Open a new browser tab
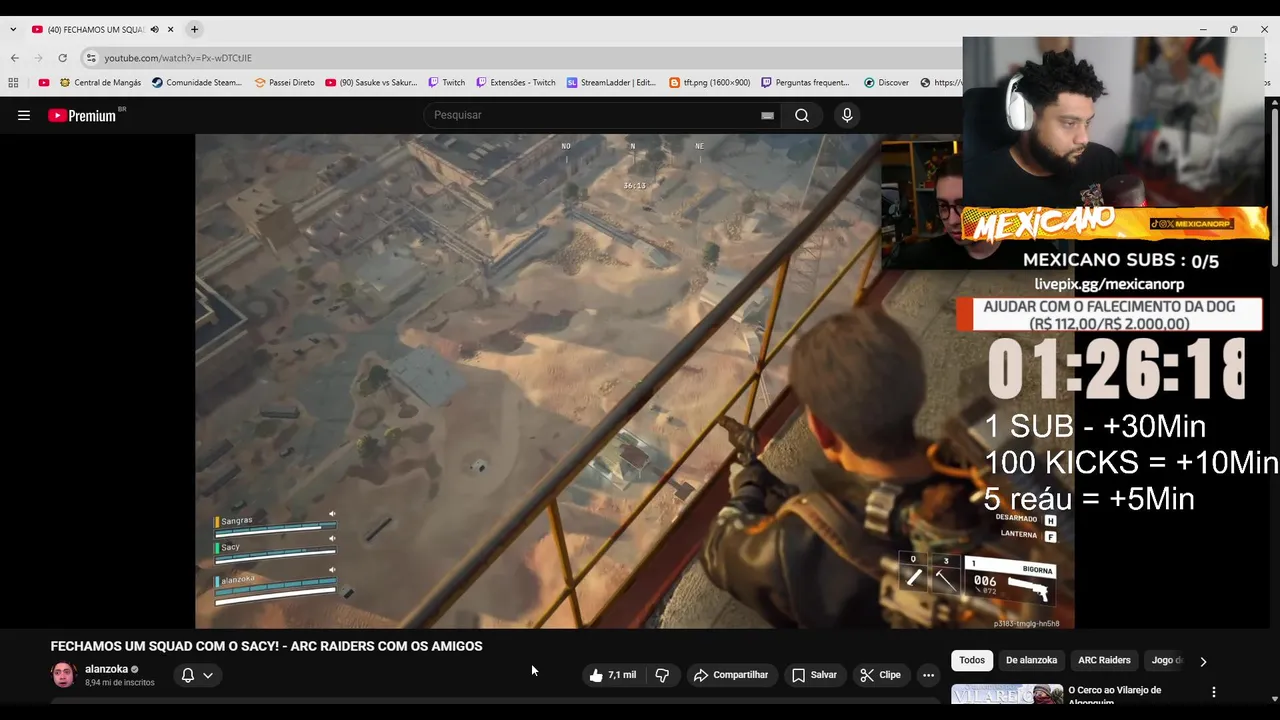Viewport: 1280px width, 720px height. click(194, 29)
